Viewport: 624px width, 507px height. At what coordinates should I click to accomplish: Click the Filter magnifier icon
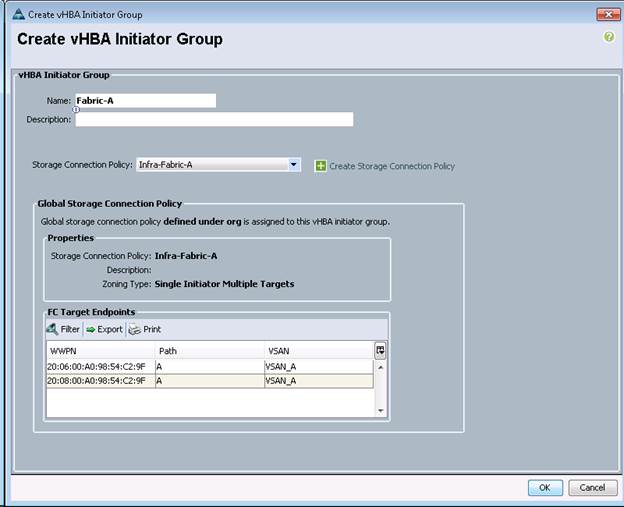52,329
